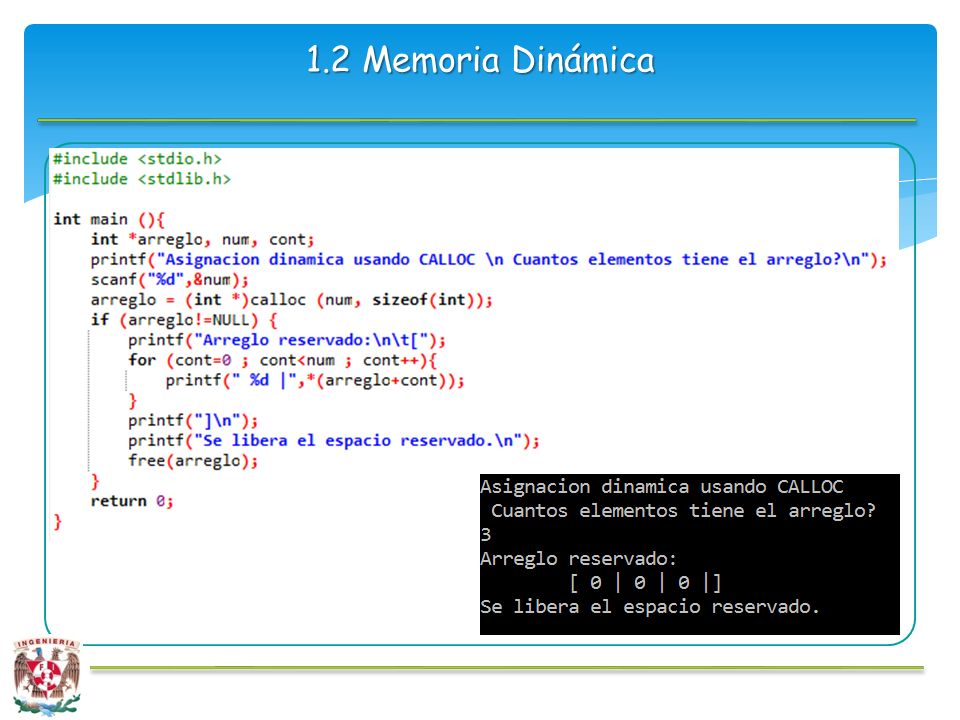Click the scanf("%d",&num); line

tap(170, 280)
